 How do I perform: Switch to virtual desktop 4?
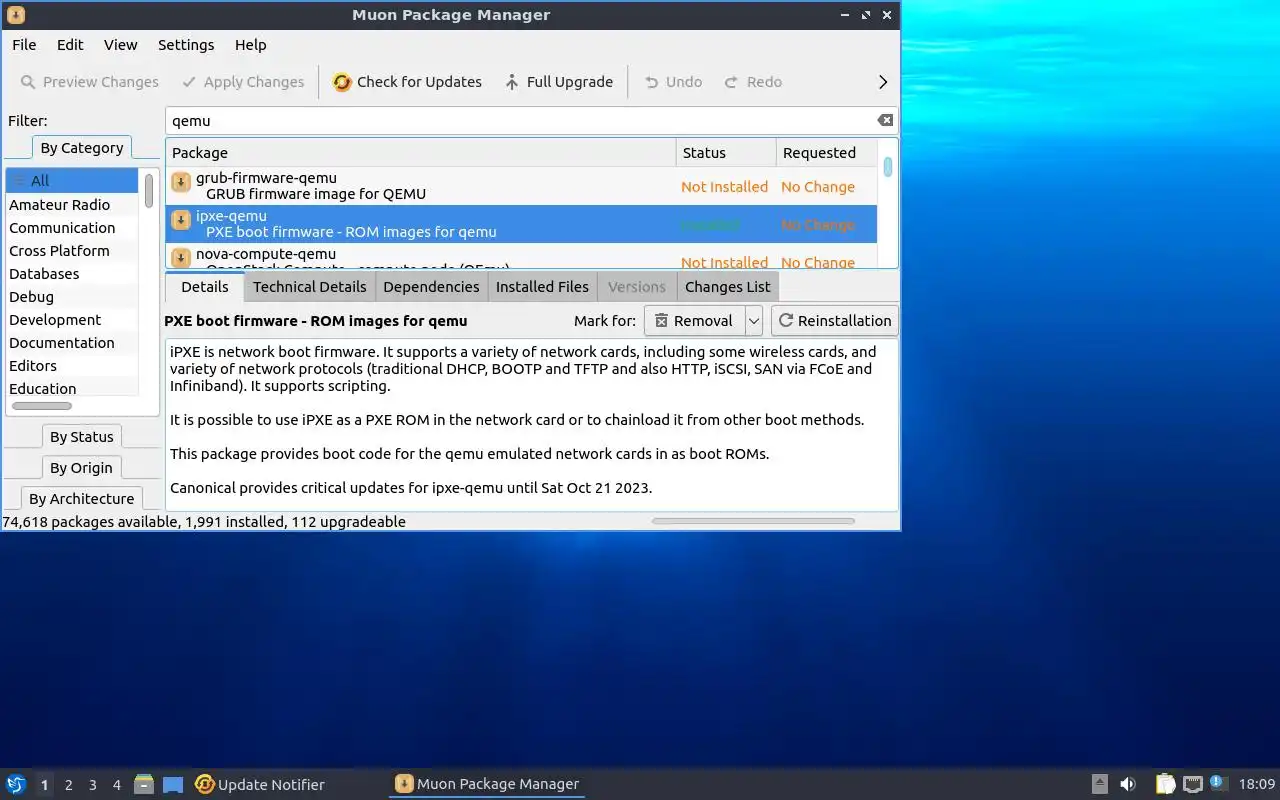point(117,785)
